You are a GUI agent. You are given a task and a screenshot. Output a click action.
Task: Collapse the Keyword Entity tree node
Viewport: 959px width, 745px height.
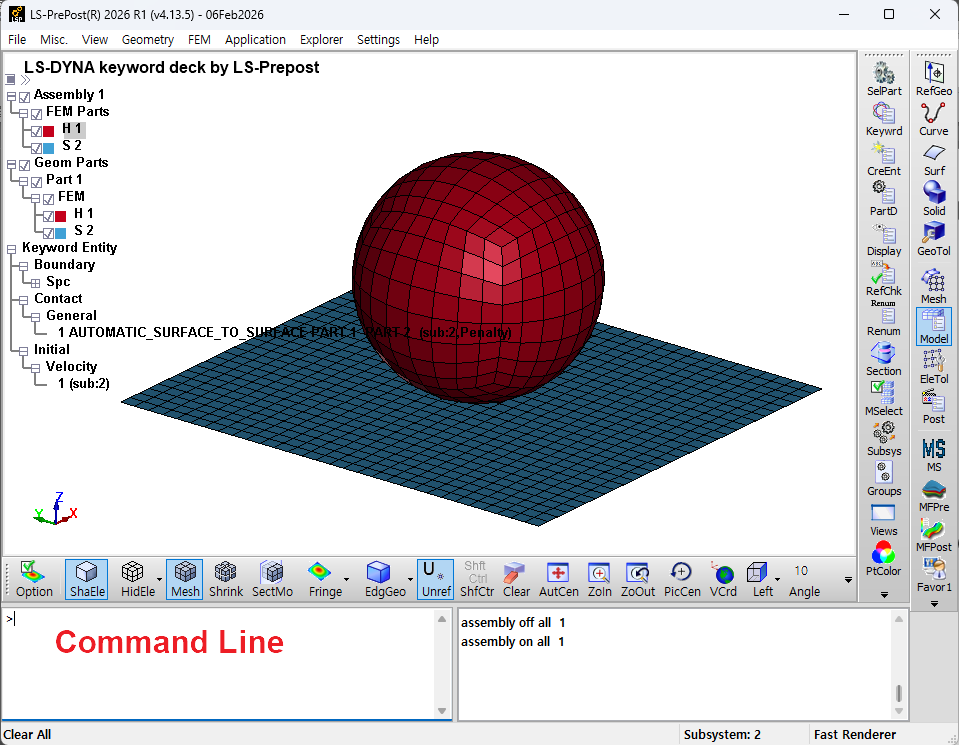[11, 249]
